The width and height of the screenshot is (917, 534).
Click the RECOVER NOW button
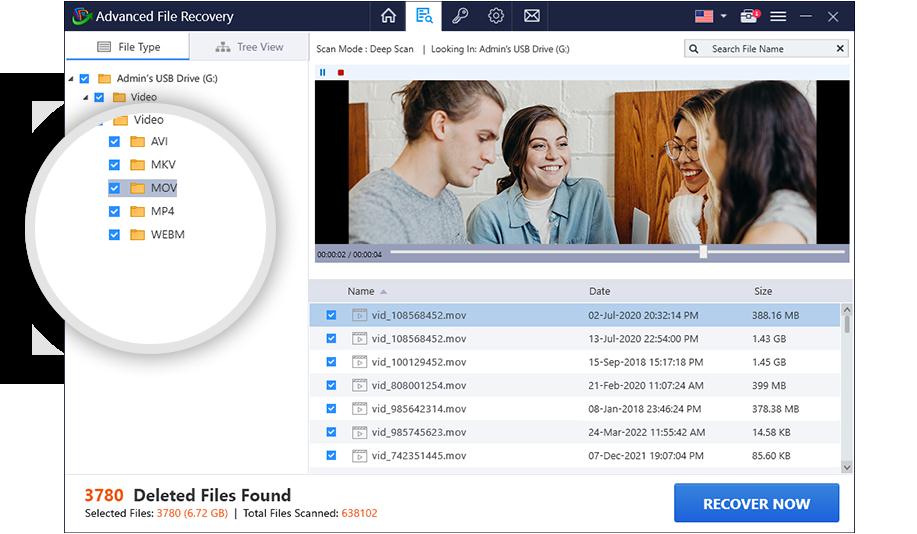[x=756, y=504]
